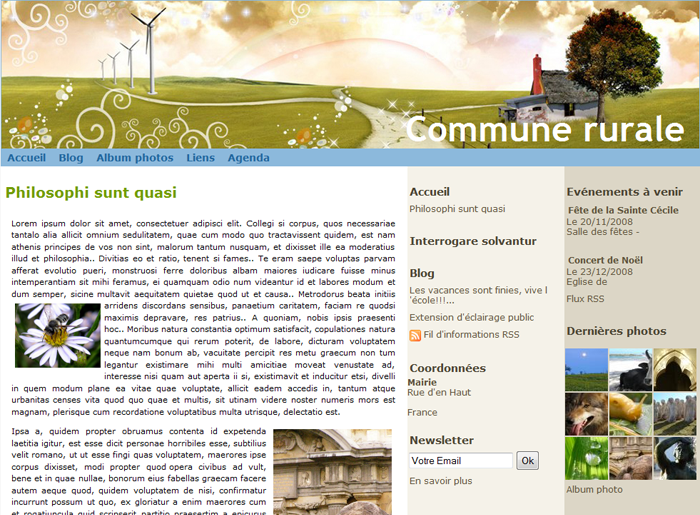Open Album photos in navigation bar

pos(135,158)
